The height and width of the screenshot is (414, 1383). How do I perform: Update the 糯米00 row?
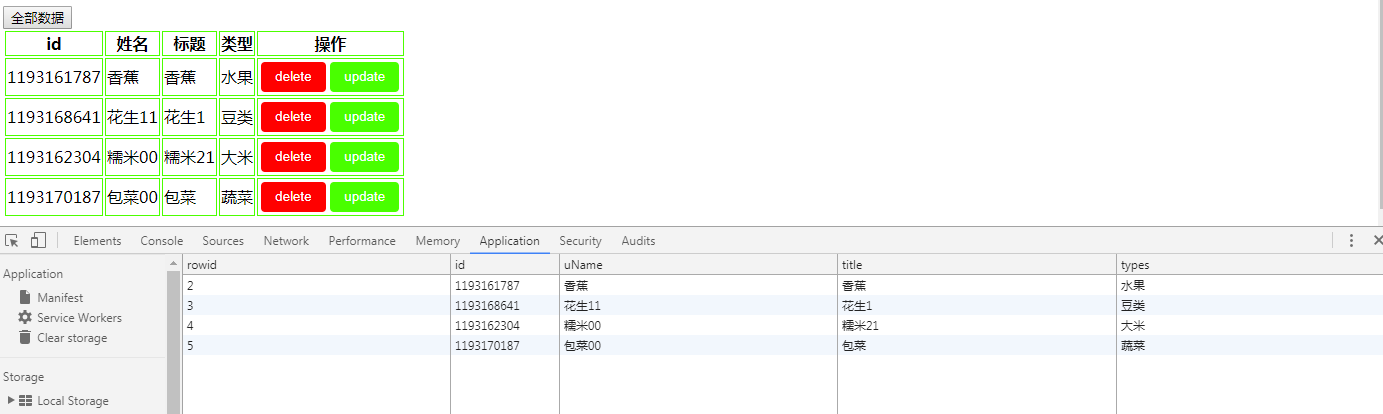coord(364,157)
